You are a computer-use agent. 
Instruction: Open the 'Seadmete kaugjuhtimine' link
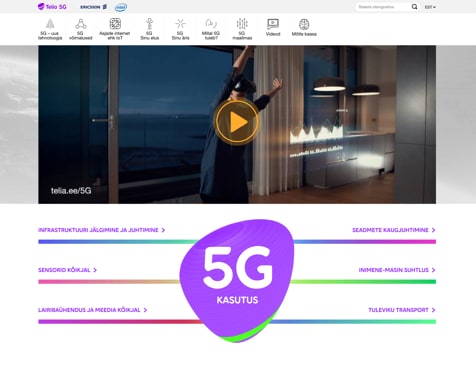click(x=394, y=230)
